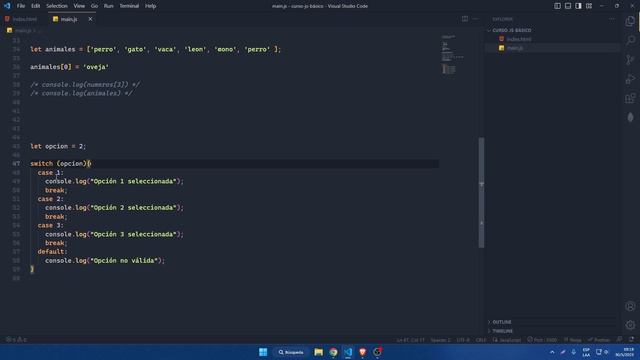Click the code minimap preview

click(453, 55)
